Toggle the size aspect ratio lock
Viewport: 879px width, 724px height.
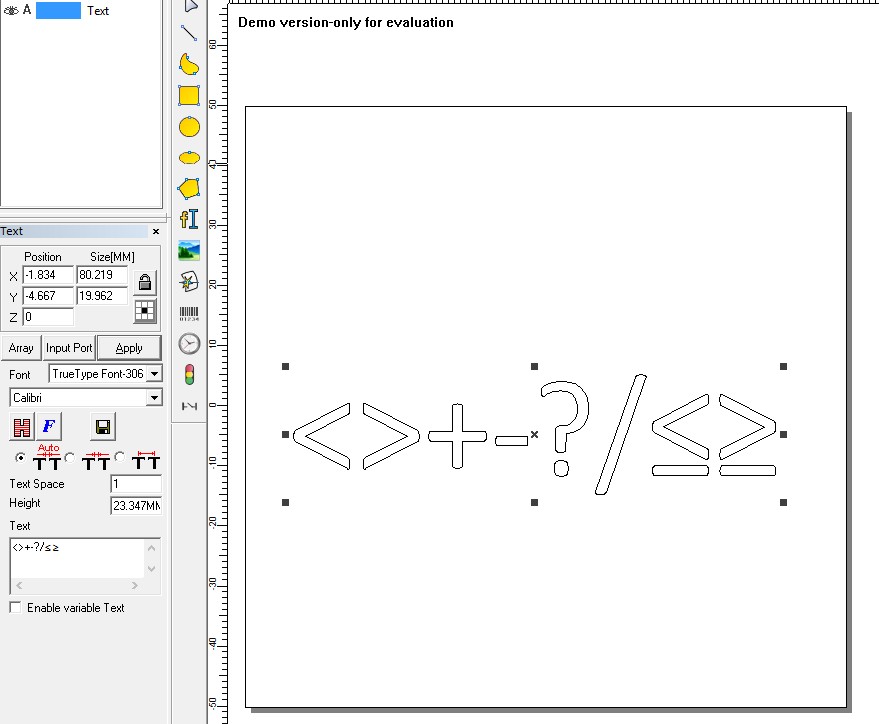145,282
